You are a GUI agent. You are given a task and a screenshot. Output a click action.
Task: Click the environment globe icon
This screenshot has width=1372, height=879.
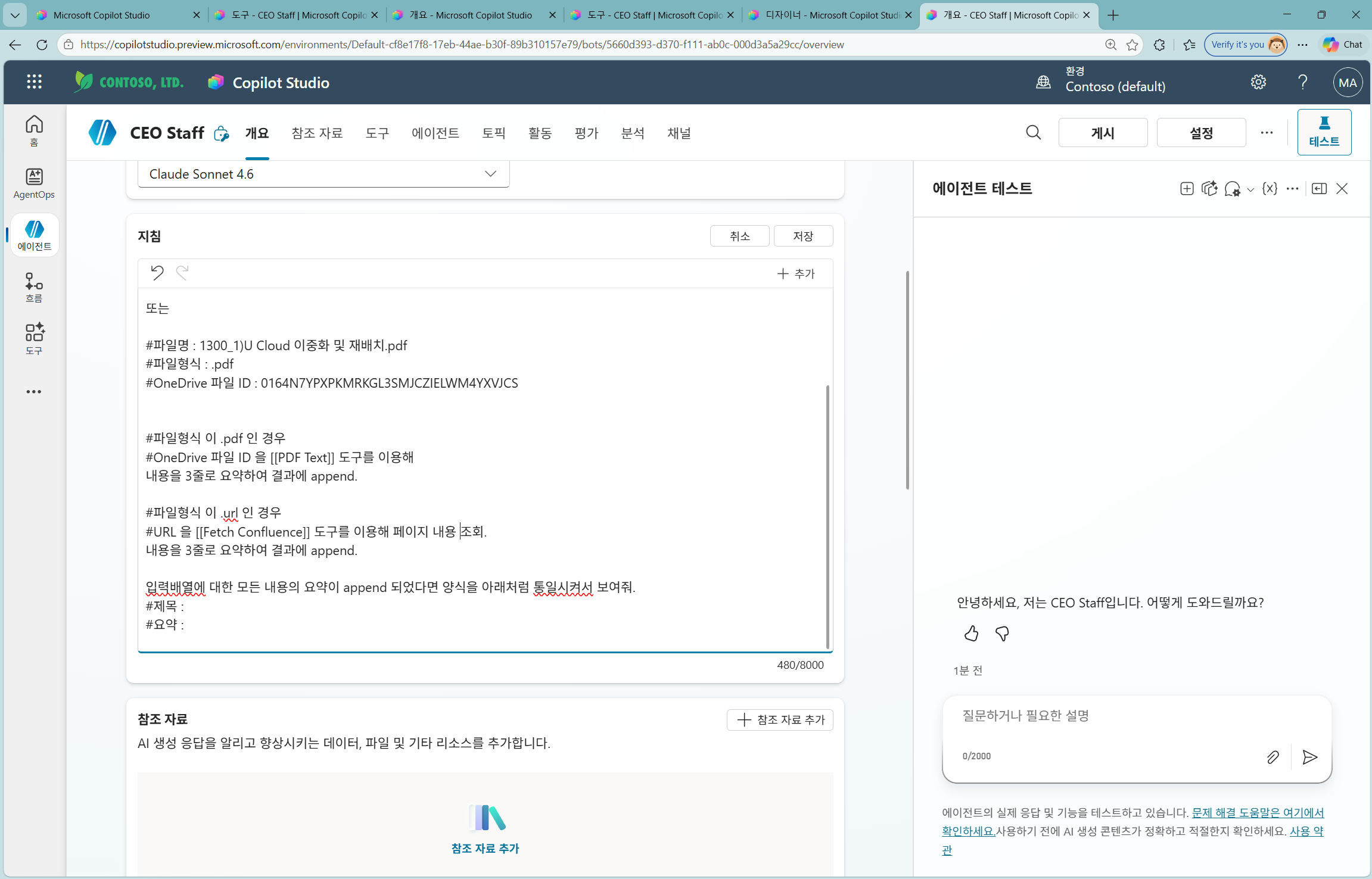(1043, 82)
